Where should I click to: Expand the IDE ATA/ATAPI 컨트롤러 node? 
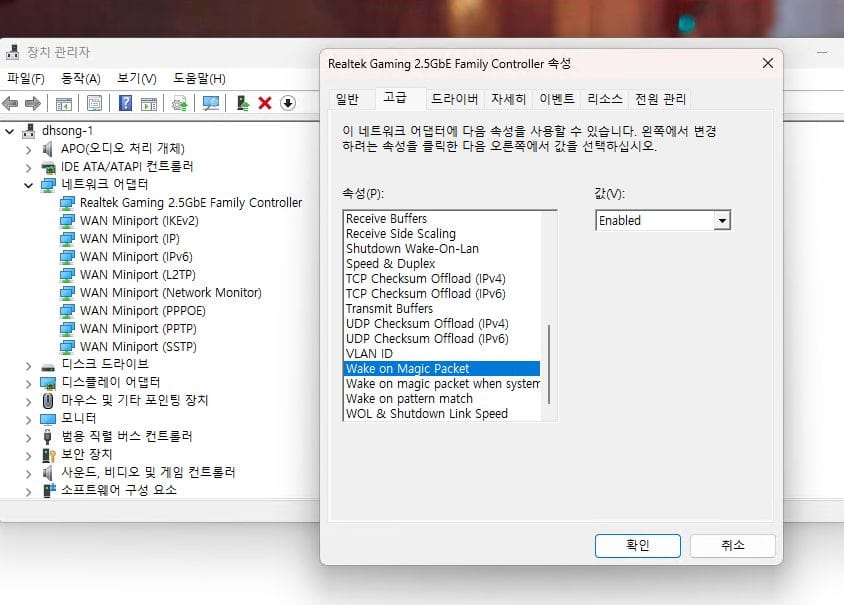(x=29, y=168)
